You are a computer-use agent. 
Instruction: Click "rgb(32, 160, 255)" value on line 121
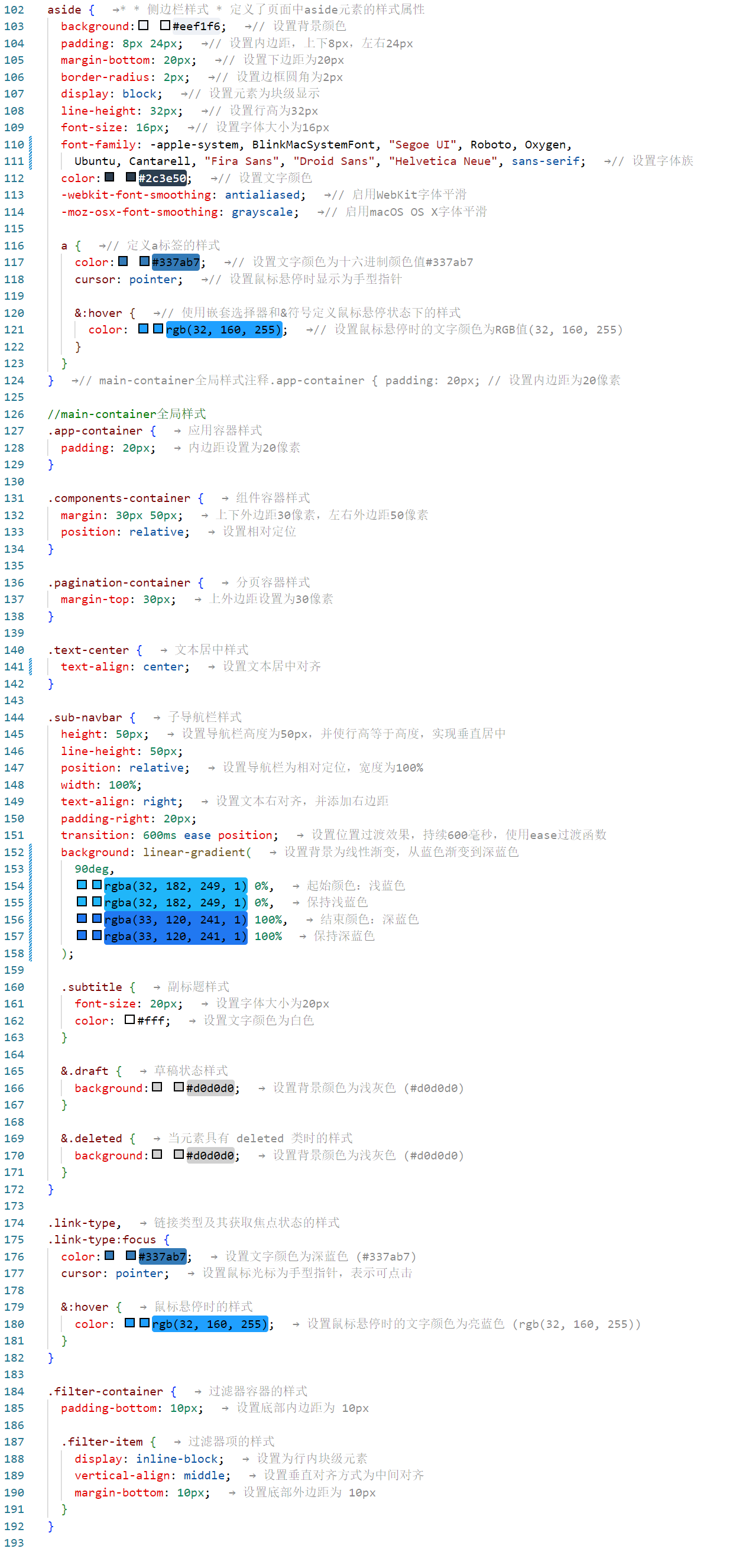click(223, 329)
